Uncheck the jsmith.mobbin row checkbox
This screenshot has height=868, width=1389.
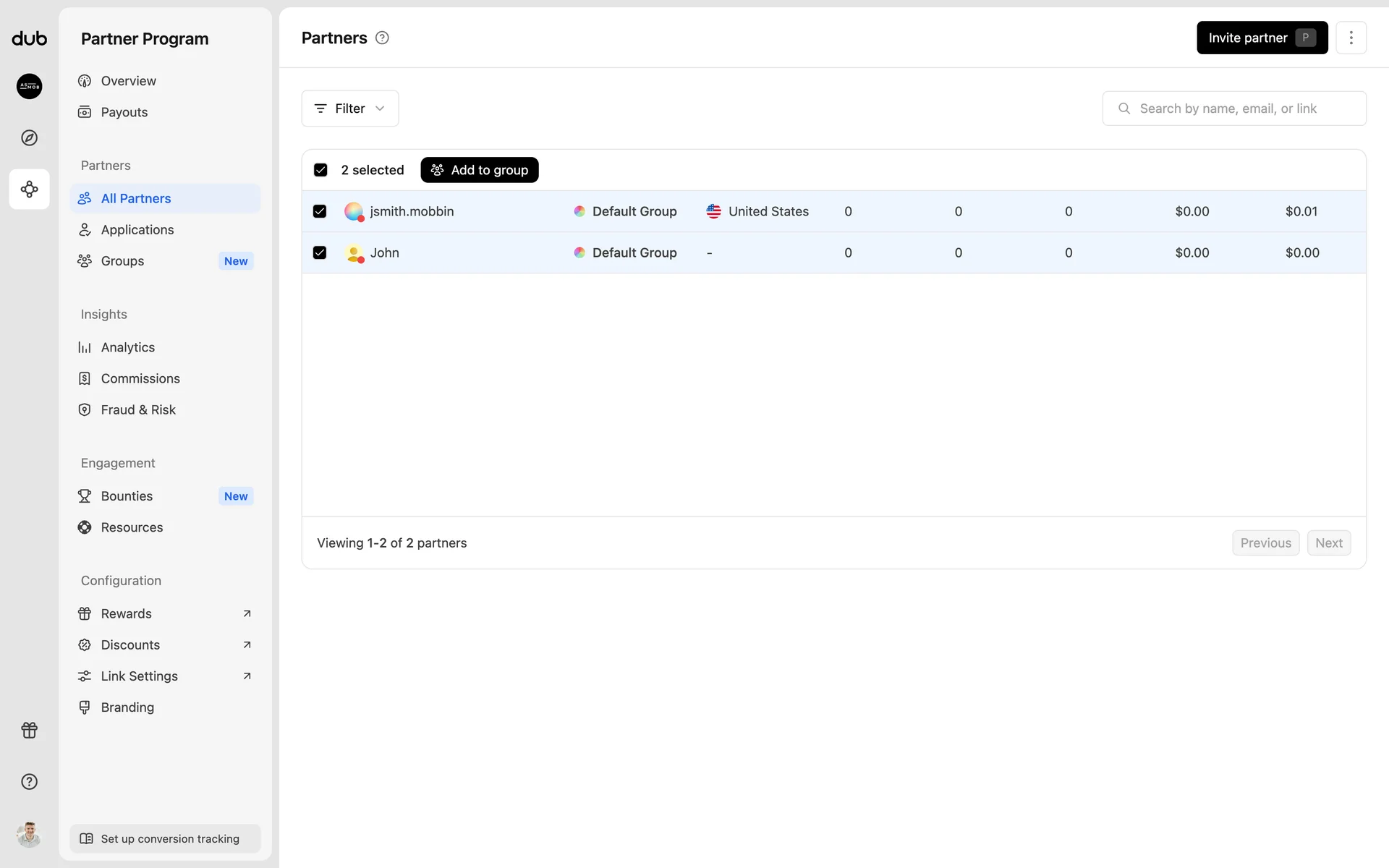pyautogui.click(x=320, y=211)
